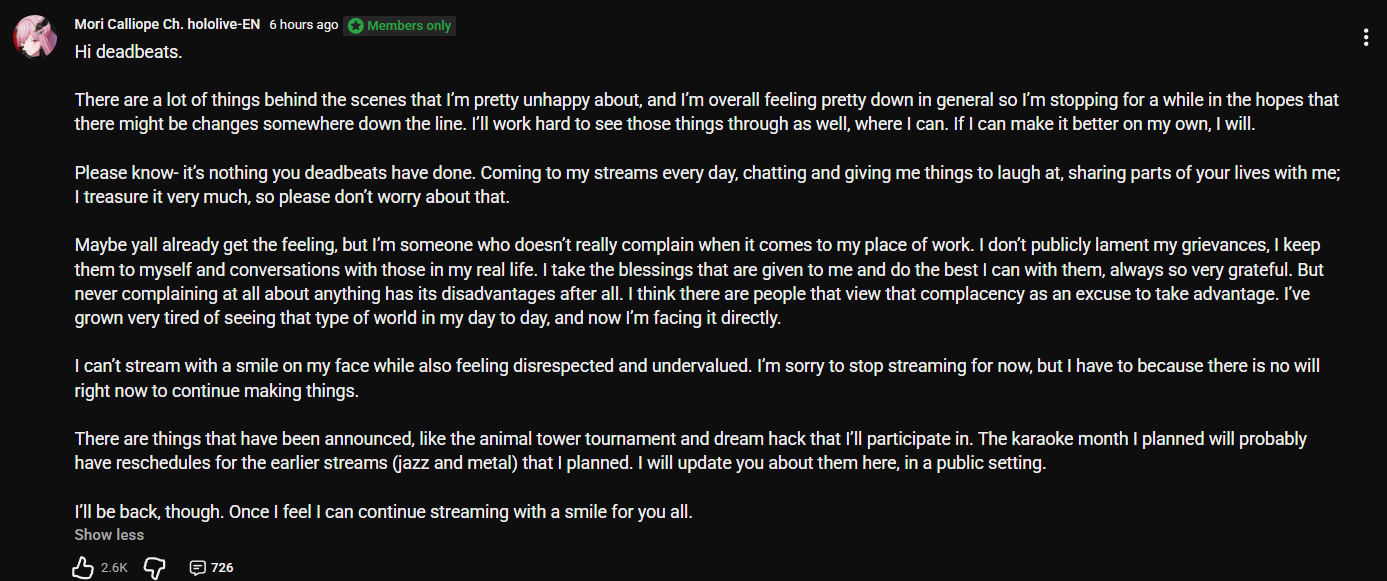1387x581 pixels.
Task: Dislike the post with the thumbs-down icon
Action: click(154, 567)
